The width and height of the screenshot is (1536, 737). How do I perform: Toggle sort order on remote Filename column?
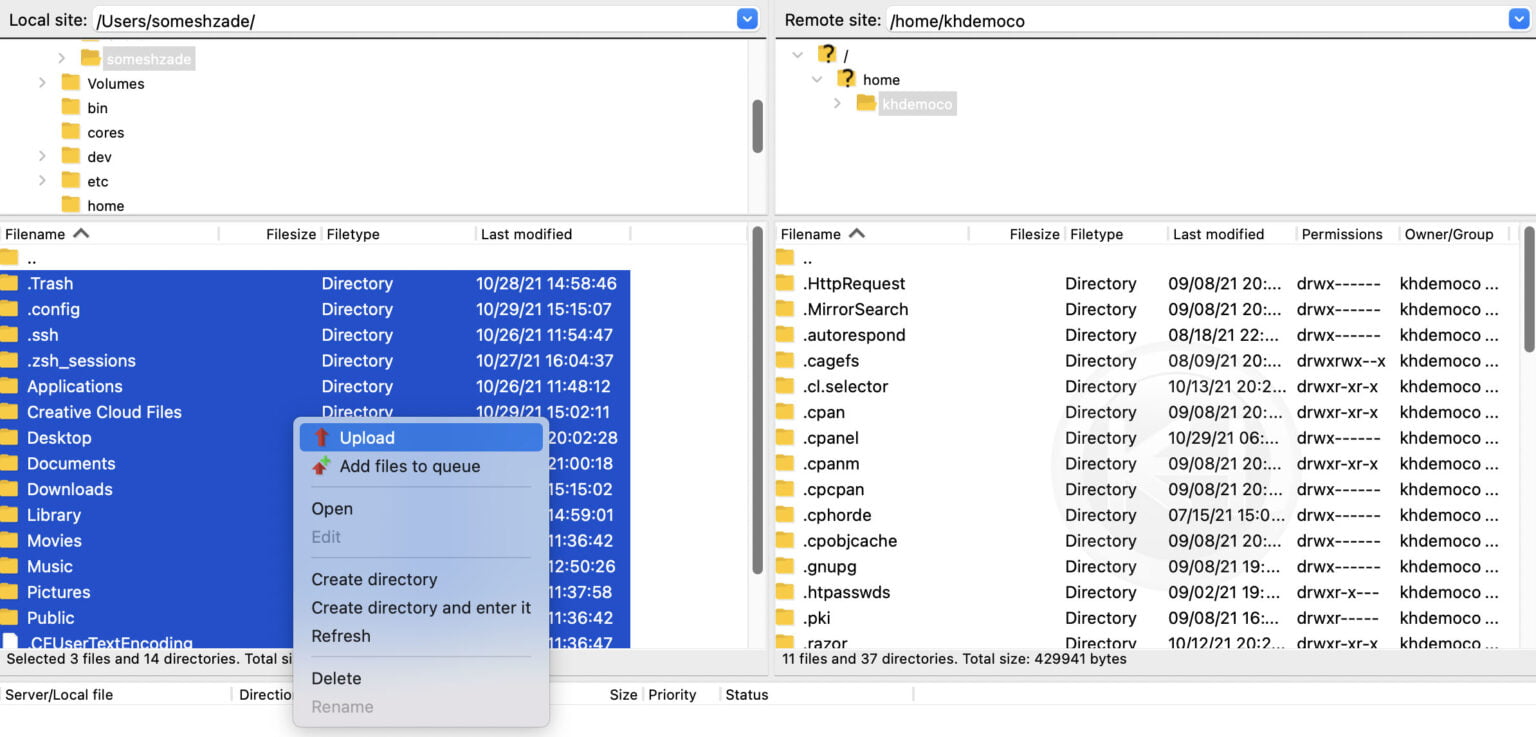[822, 233]
